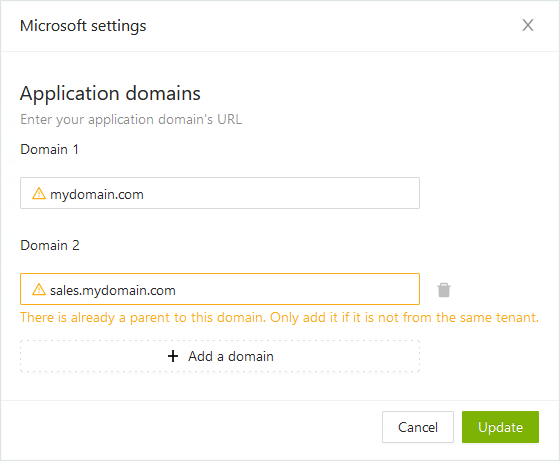Delete Domain 2 with the trash icon
The height and width of the screenshot is (461, 560).
(x=444, y=290)
